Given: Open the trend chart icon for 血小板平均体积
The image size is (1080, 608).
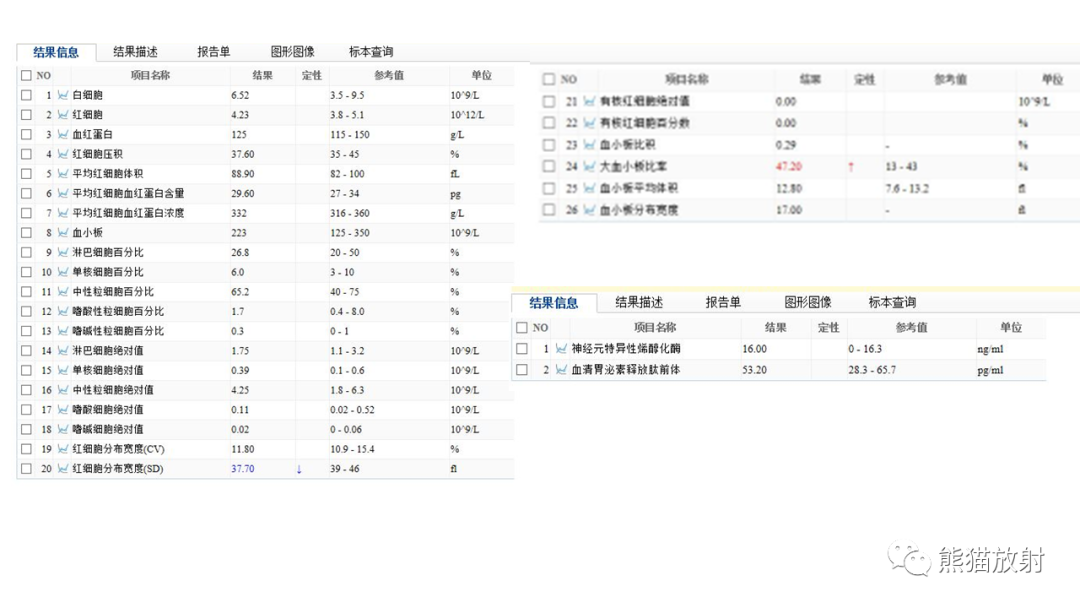Looking at the screenshot, I should (589, 188).
